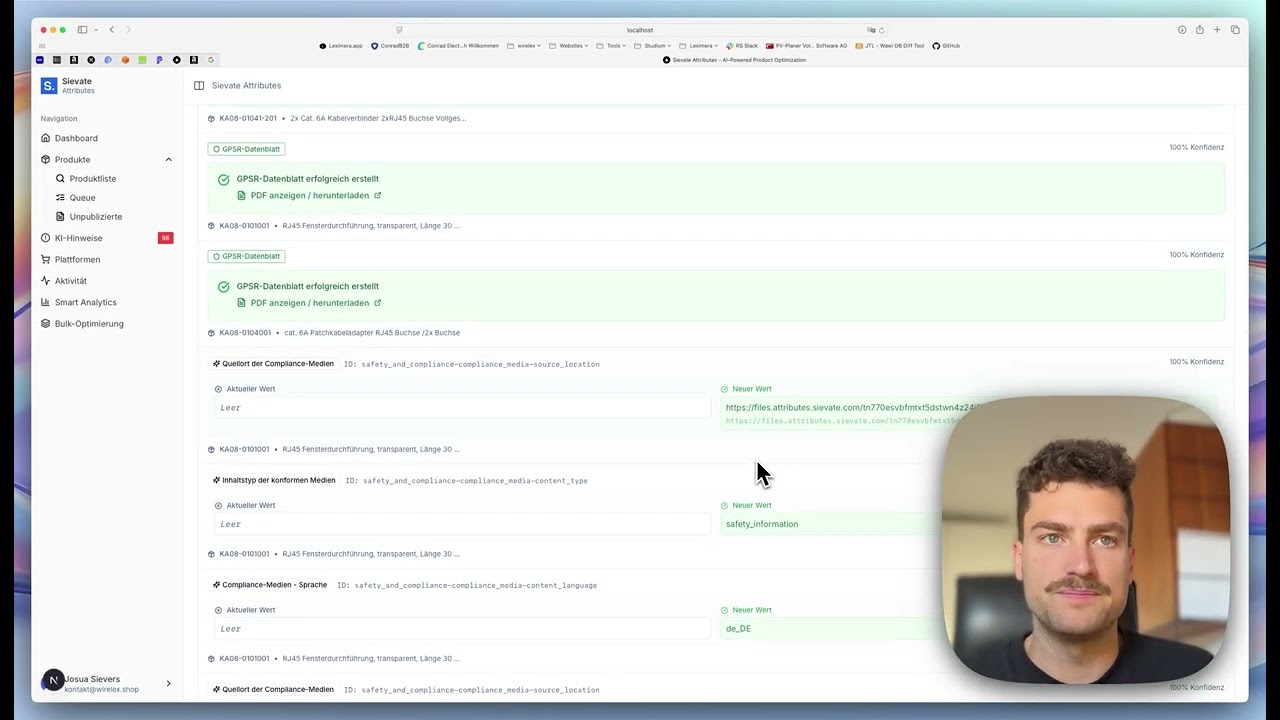Click the KA08-01041-201 product row
1280x720 pixels.
(x=337, y=118)
